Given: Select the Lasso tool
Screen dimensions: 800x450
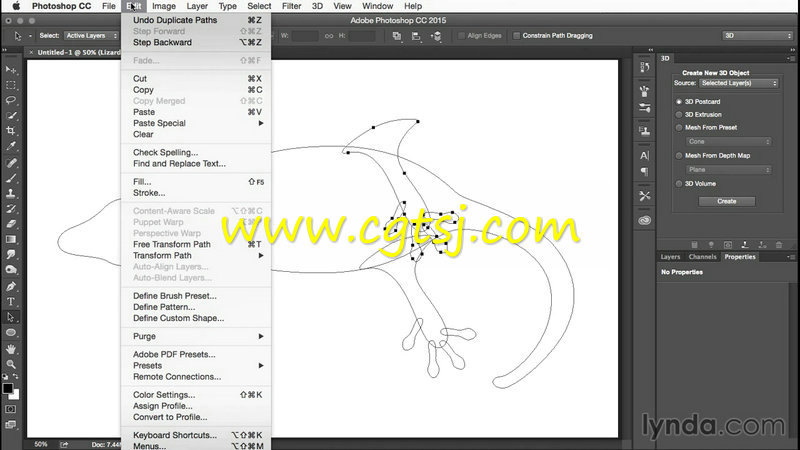Looking at the screenshot, I should [11, 100].
